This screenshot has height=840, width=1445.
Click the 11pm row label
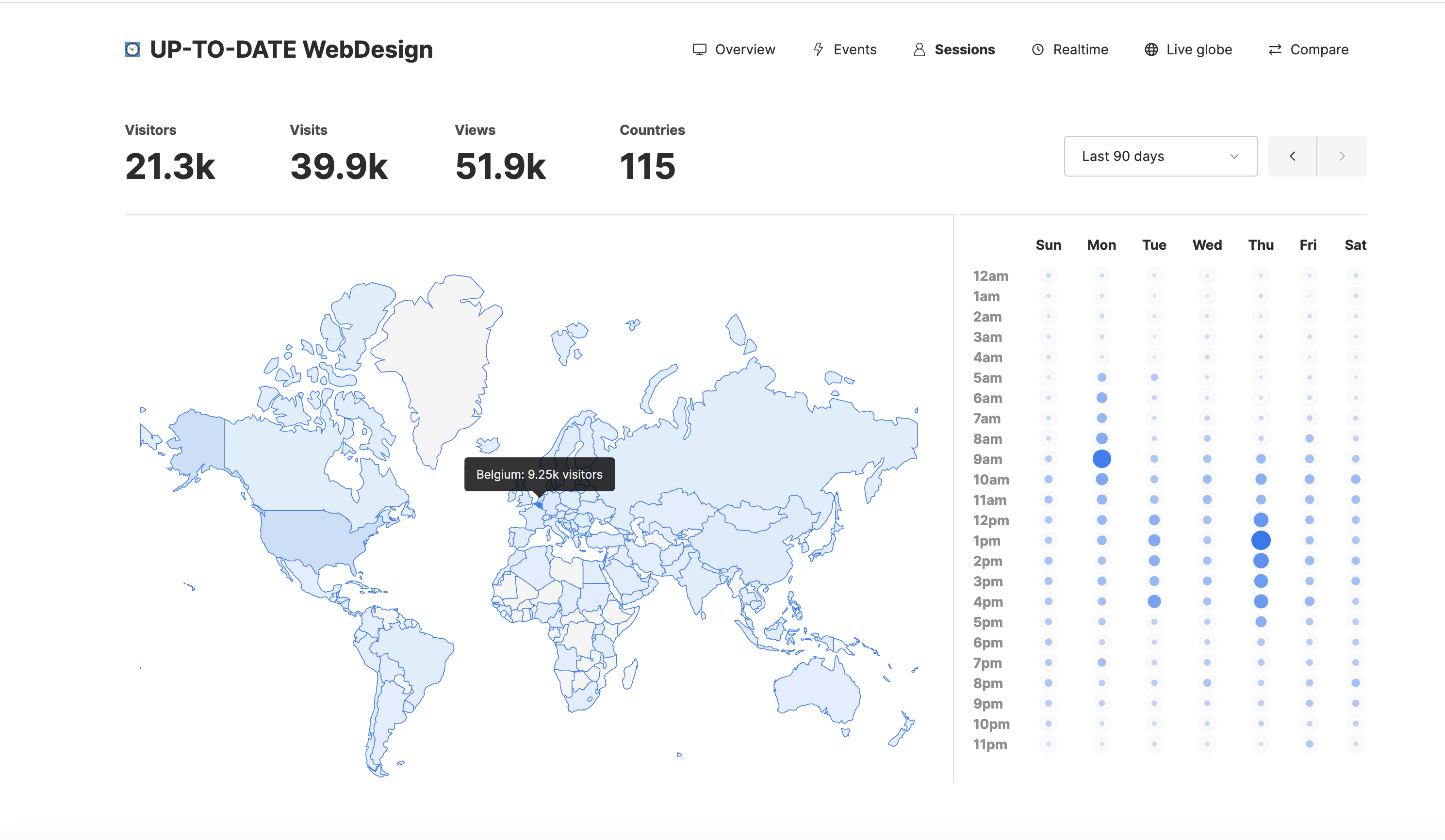click(990, 744)
